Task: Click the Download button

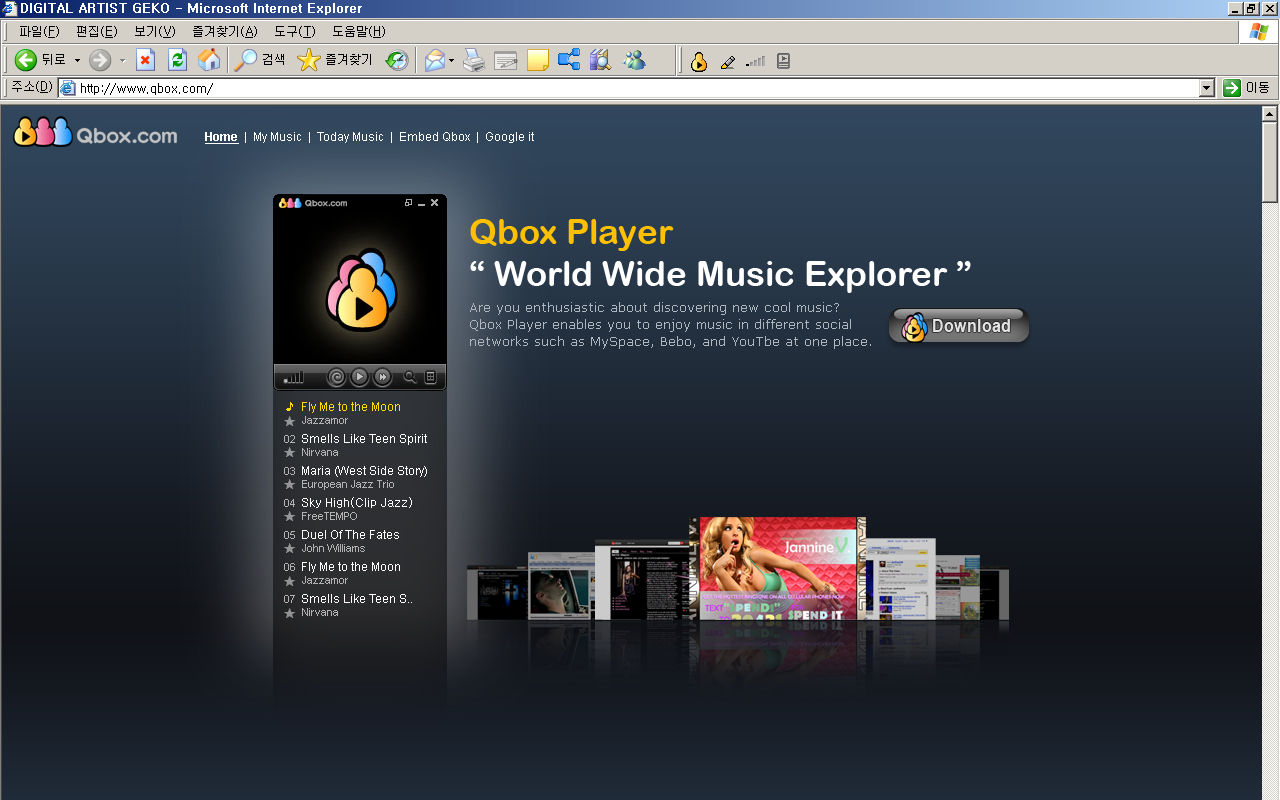Action: (x=959, y=326)
